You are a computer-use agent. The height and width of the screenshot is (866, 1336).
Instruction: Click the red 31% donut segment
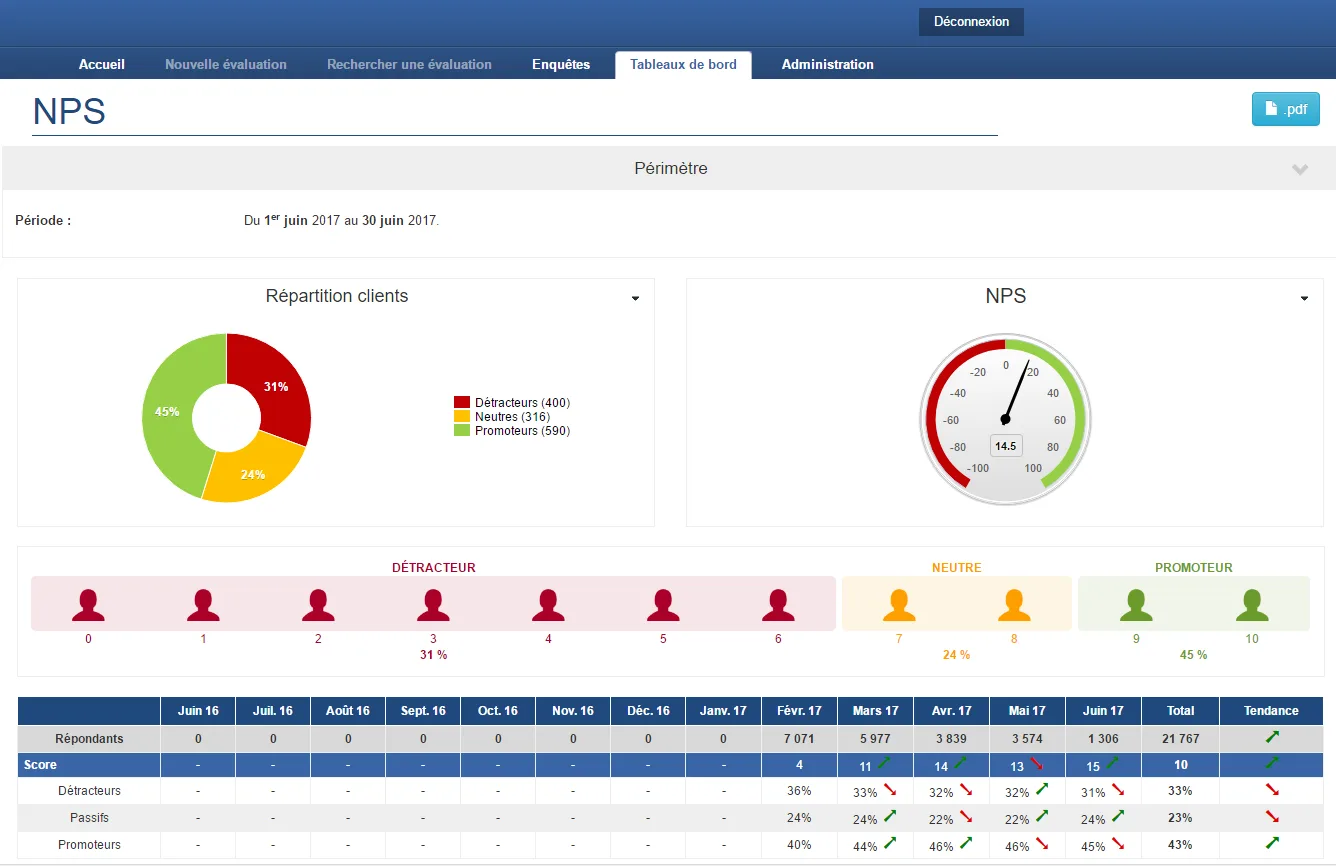pos(275,386)
